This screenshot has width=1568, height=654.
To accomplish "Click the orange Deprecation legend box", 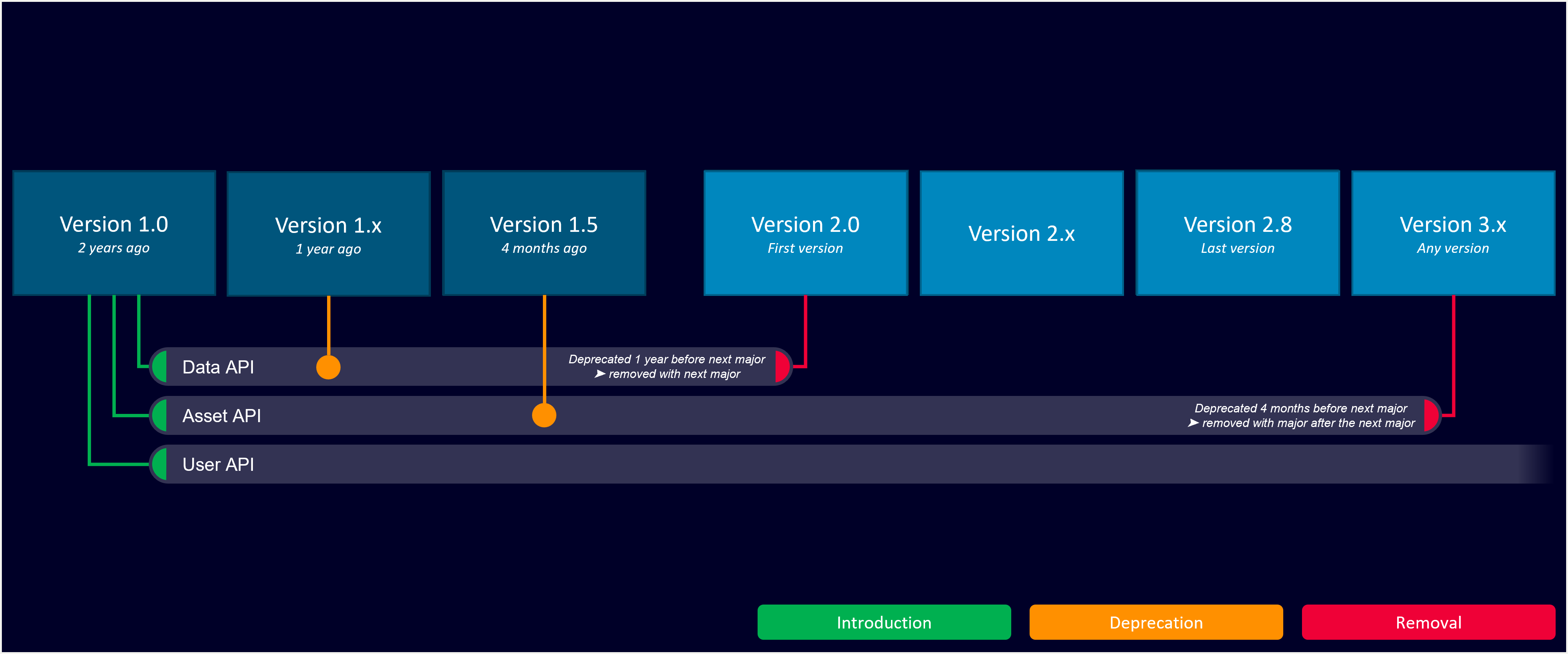I will 1156,622.
